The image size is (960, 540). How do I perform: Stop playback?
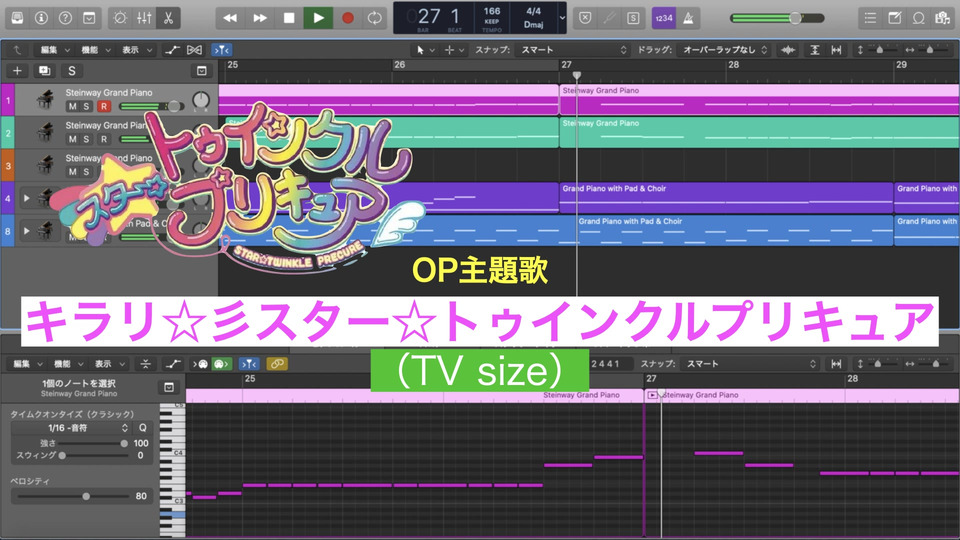pyautogui.click(x=289, y=18)
